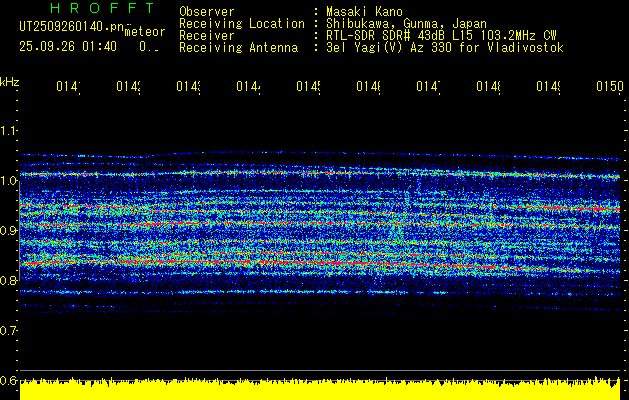Click the HROFFT title text

click(102, 8)
